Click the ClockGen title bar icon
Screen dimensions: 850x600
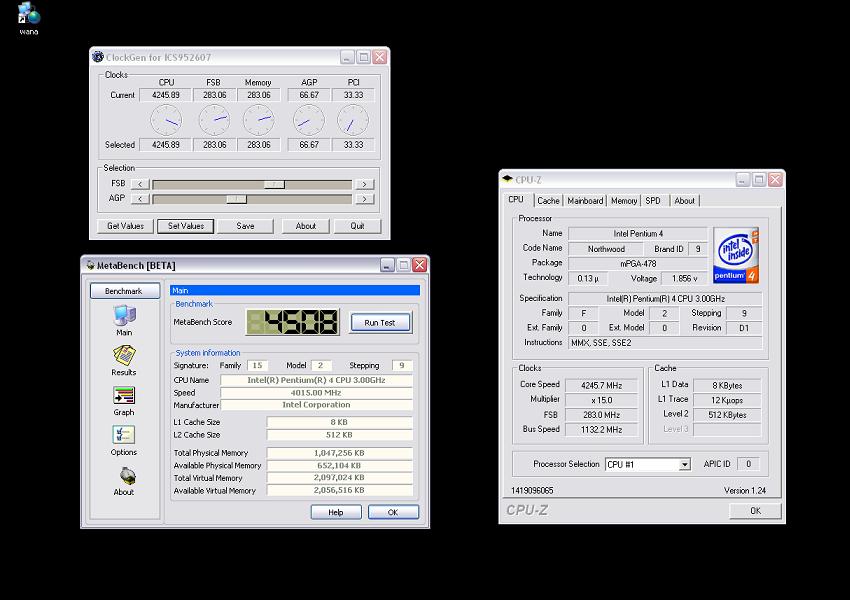(98, 57)
